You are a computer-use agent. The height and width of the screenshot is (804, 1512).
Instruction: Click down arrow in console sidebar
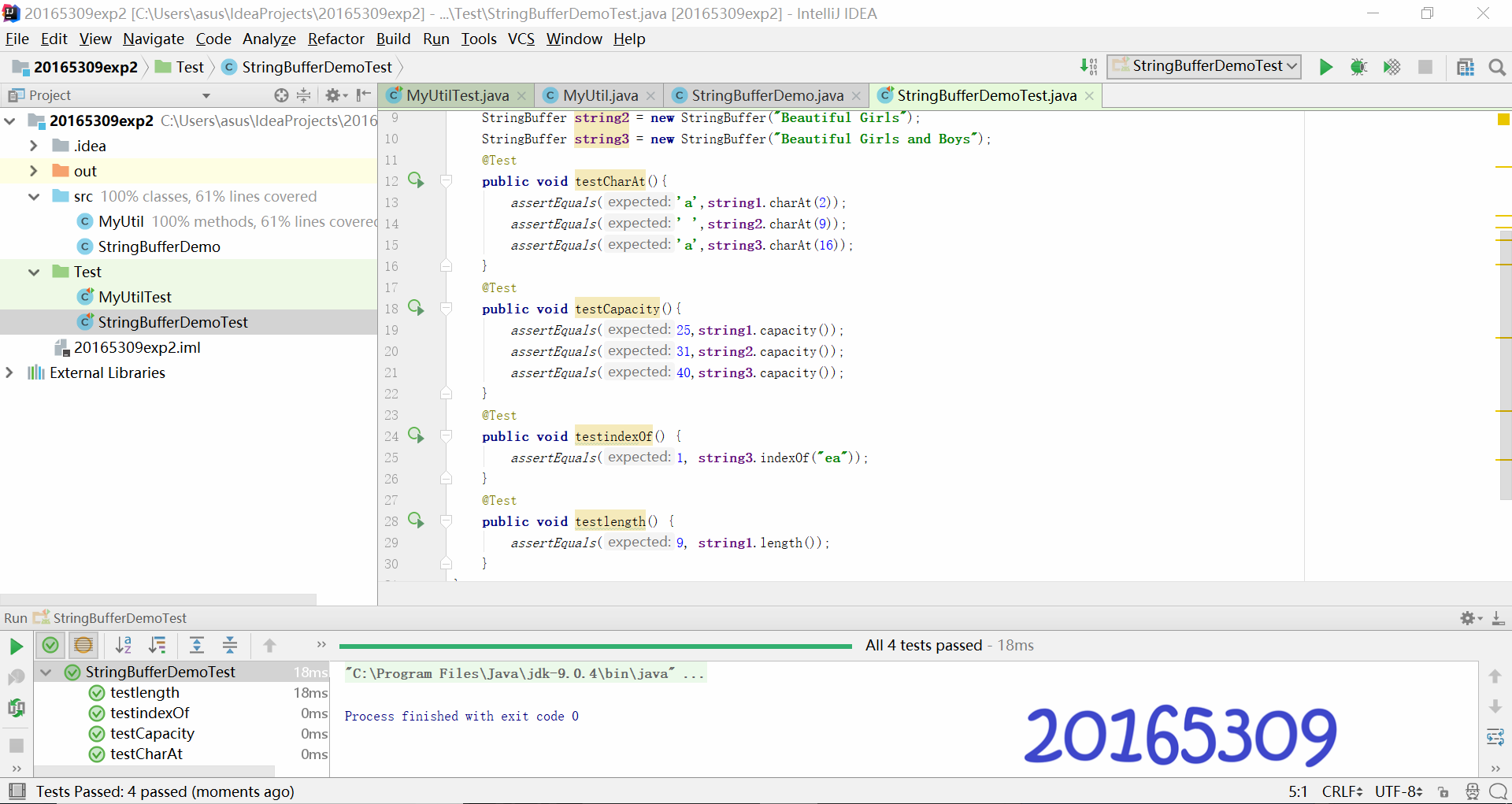click(1495, 706)
